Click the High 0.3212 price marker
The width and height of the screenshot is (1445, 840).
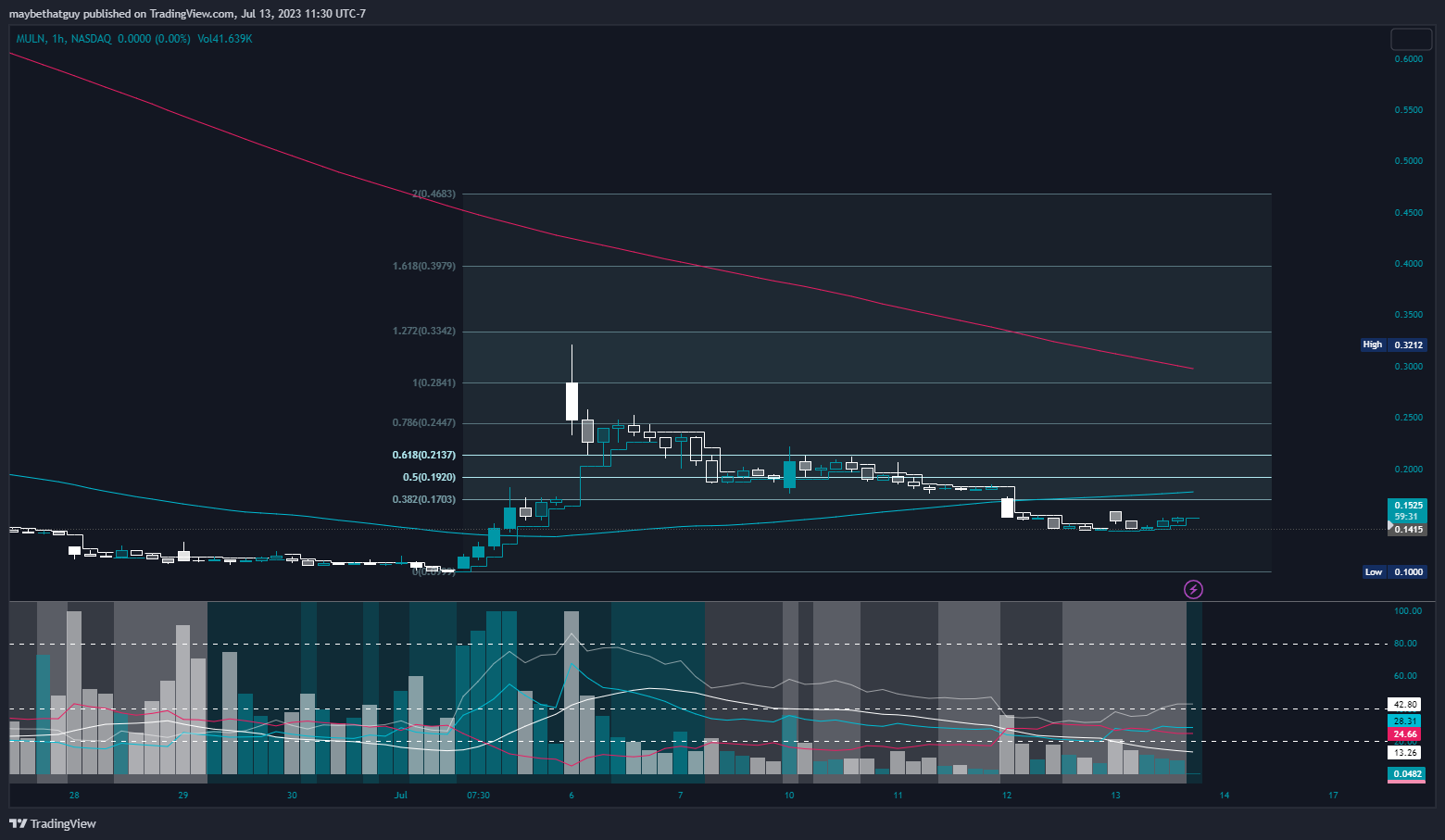[1393, 345]
